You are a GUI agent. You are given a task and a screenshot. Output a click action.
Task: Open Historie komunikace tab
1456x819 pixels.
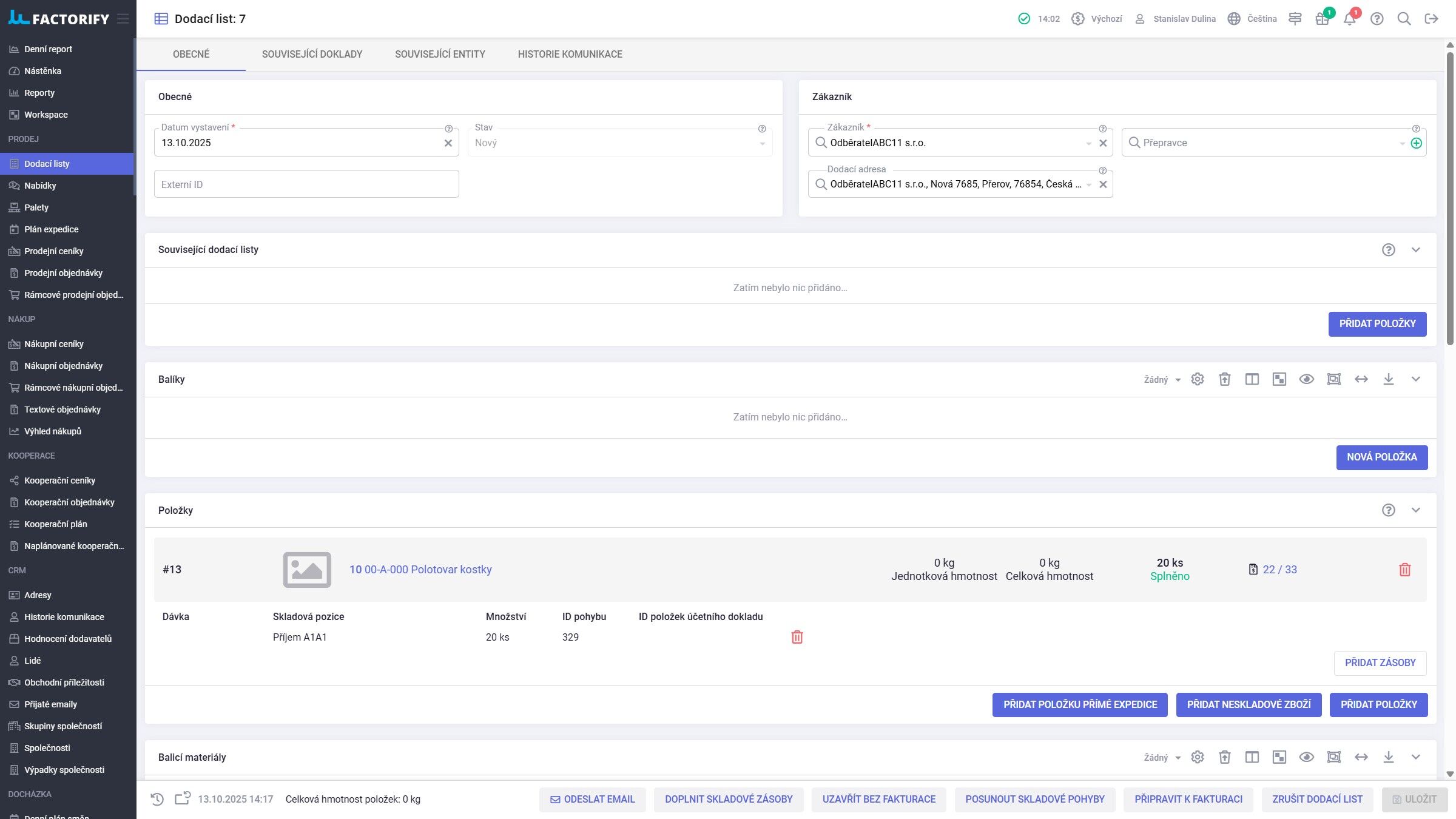(570, 54)
